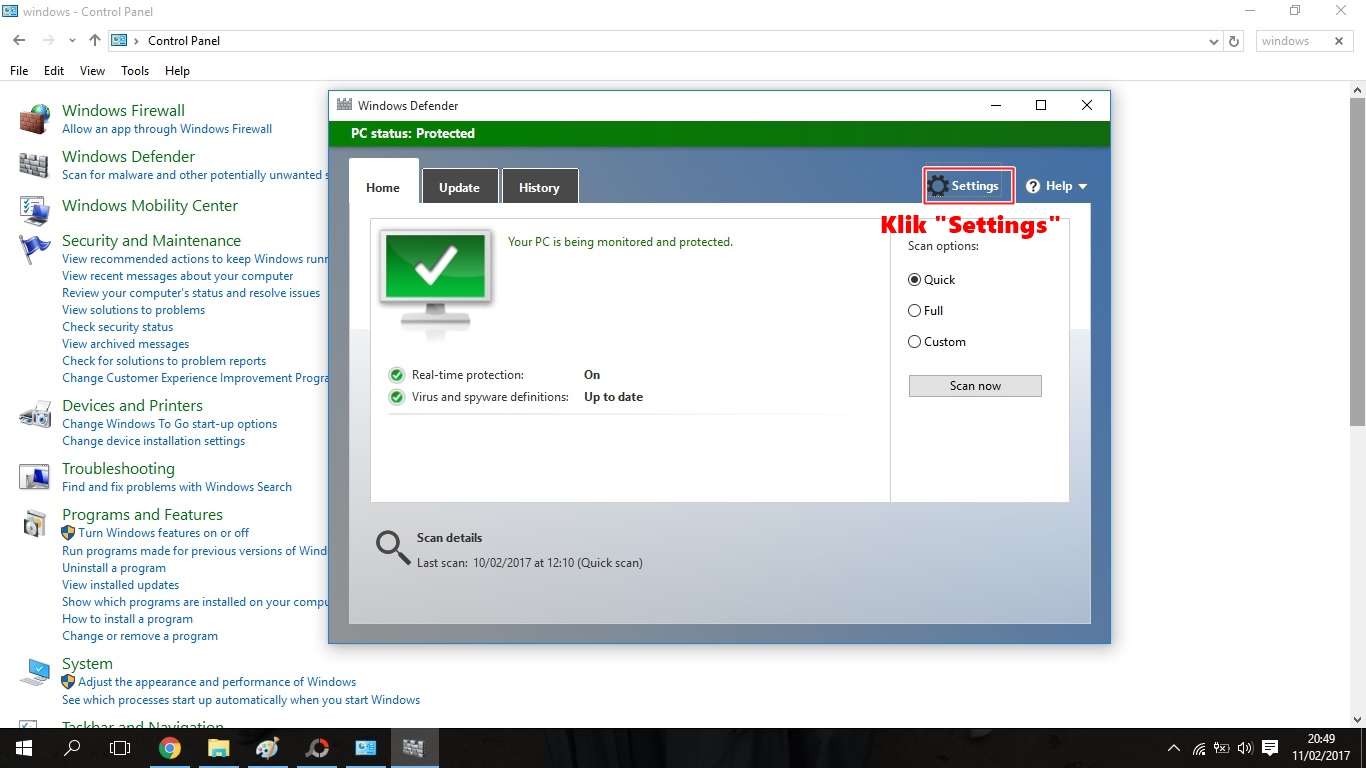Open File Explorer from the taskbar
1366x768 pixels.
(x=218, y=748)
